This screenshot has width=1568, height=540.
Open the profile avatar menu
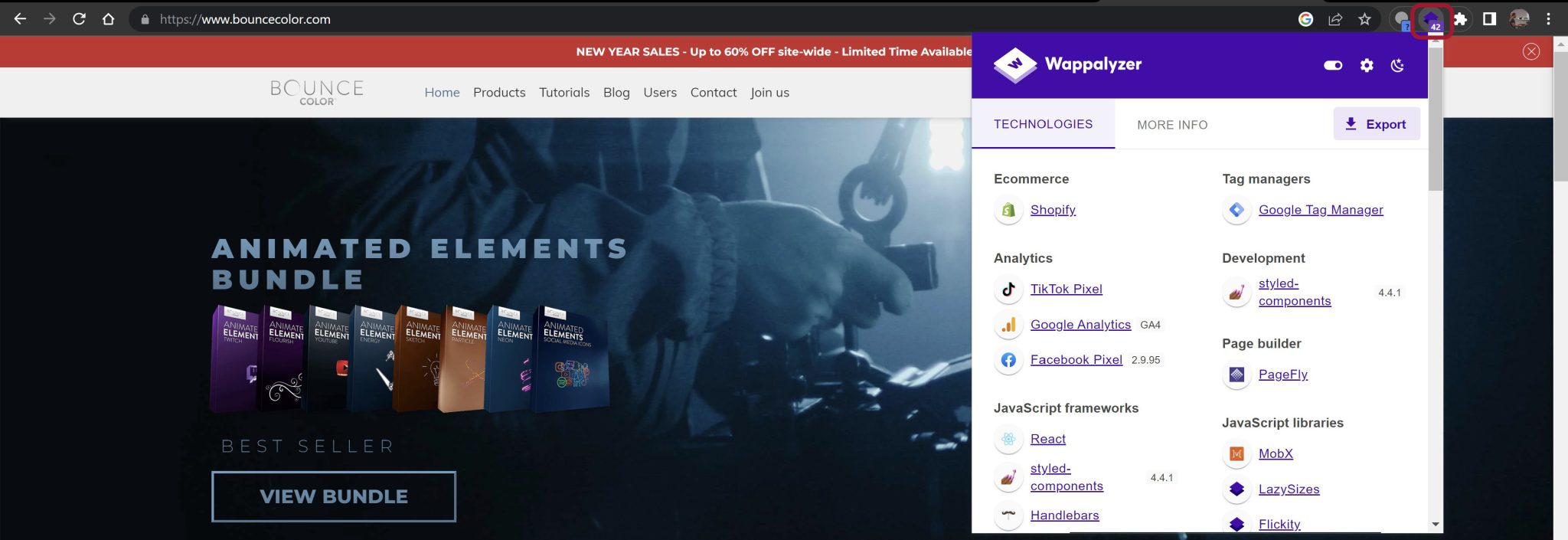pos(1519,19)
